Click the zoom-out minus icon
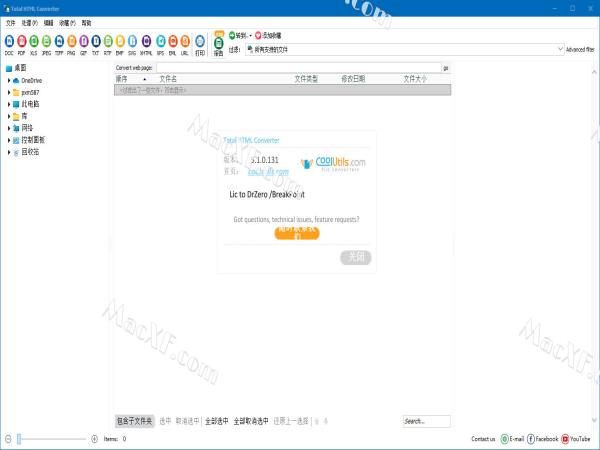 pos(8,439)
